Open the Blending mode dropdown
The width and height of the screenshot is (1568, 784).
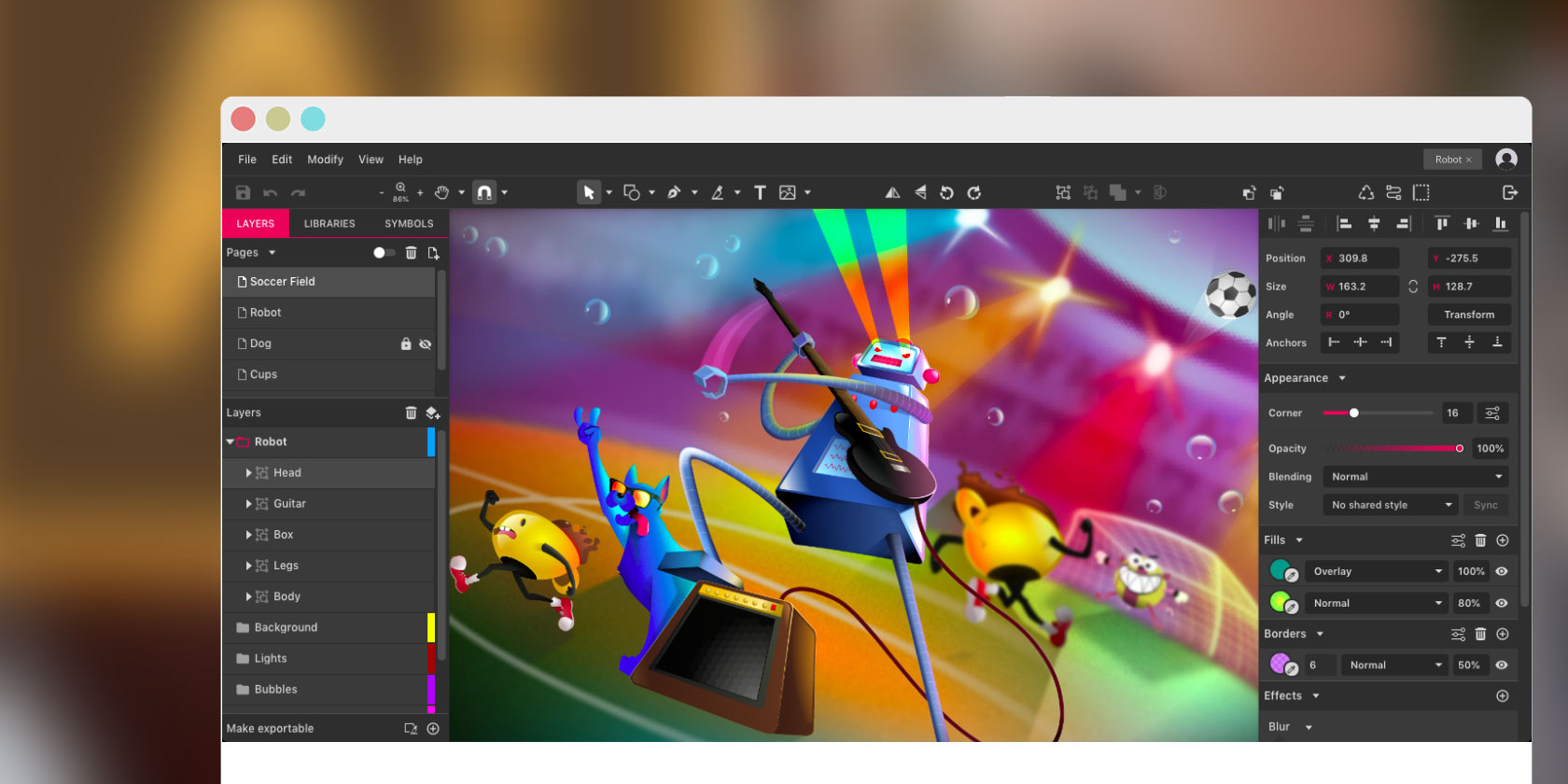(1415, 477)
